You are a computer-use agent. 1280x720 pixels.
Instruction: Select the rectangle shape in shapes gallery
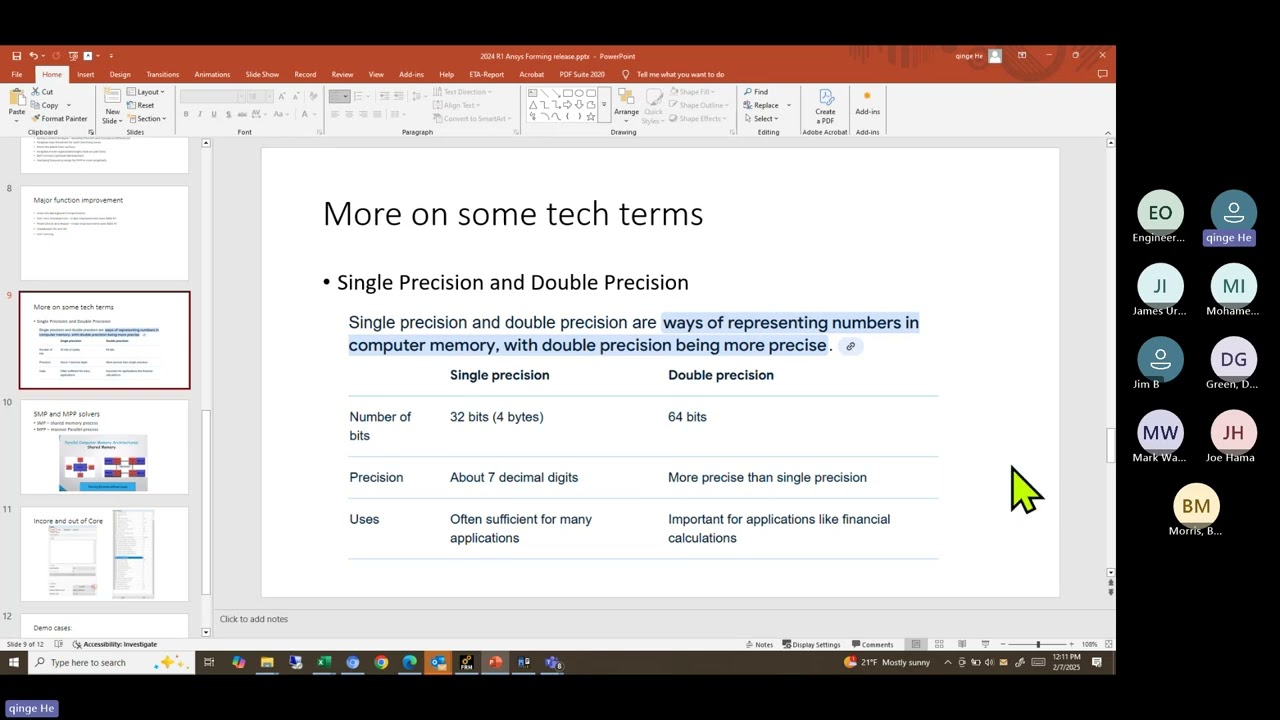[568, 93]
